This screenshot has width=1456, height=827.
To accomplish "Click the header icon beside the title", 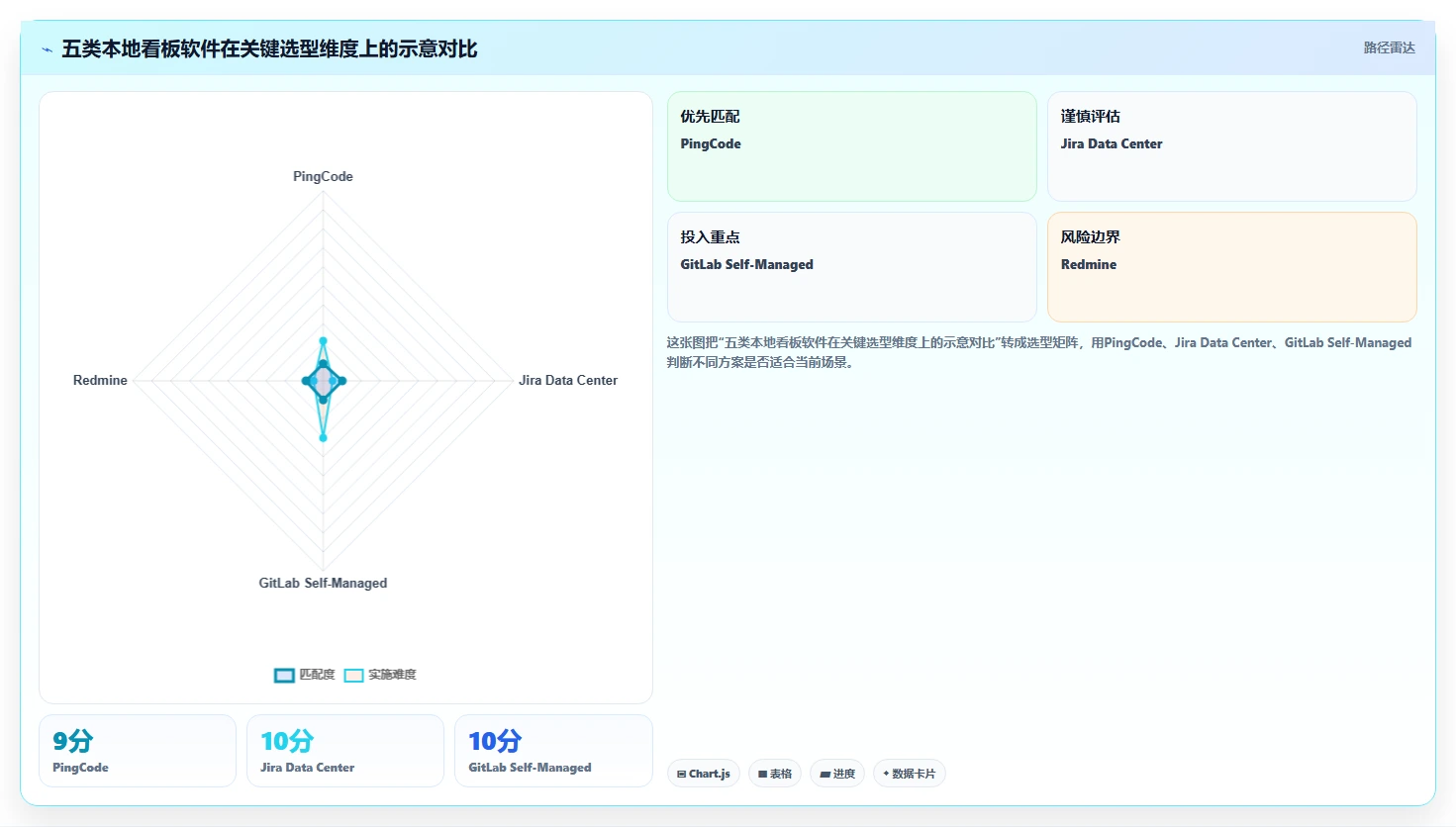I will point(47,49).
